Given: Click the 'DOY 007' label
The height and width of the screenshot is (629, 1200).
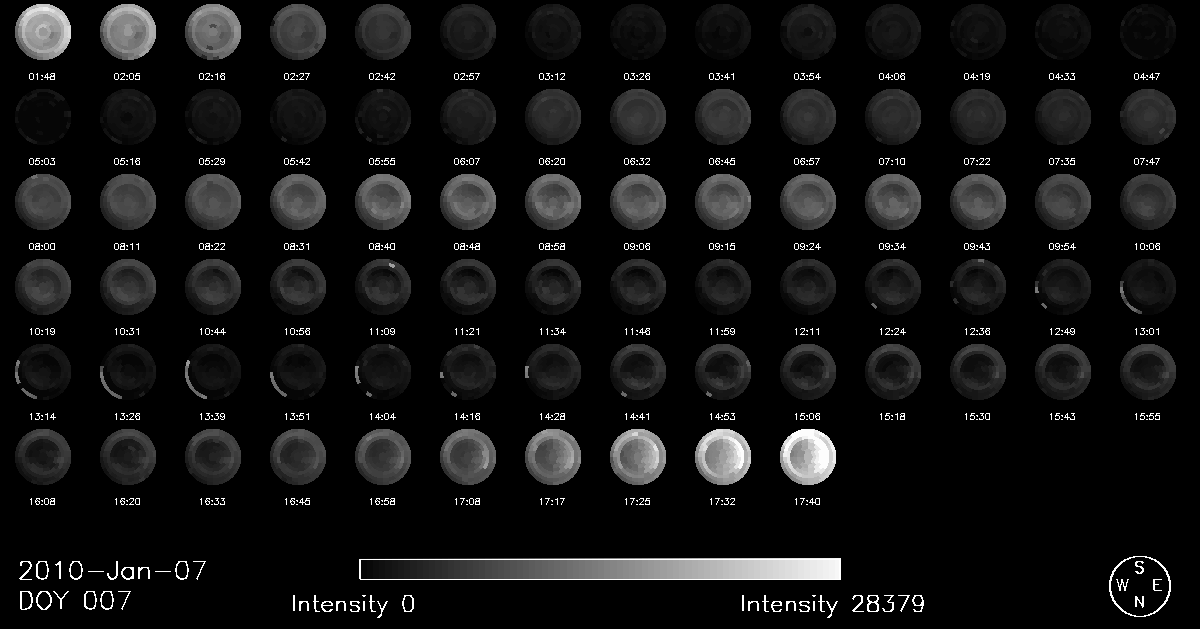Looking at the screenshot, I should coord(75,602).
